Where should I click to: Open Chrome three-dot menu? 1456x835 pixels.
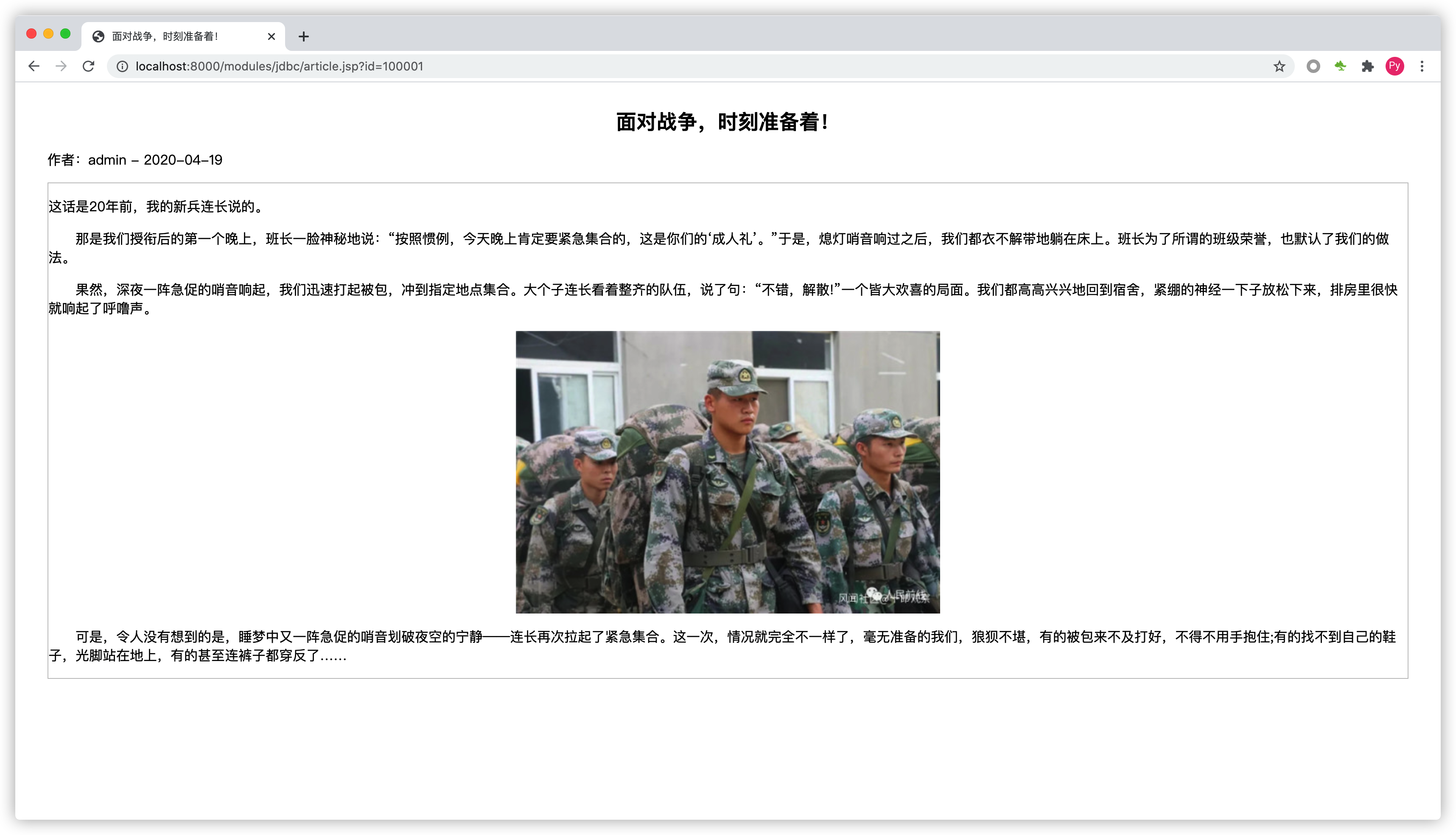click(1422, 67)
